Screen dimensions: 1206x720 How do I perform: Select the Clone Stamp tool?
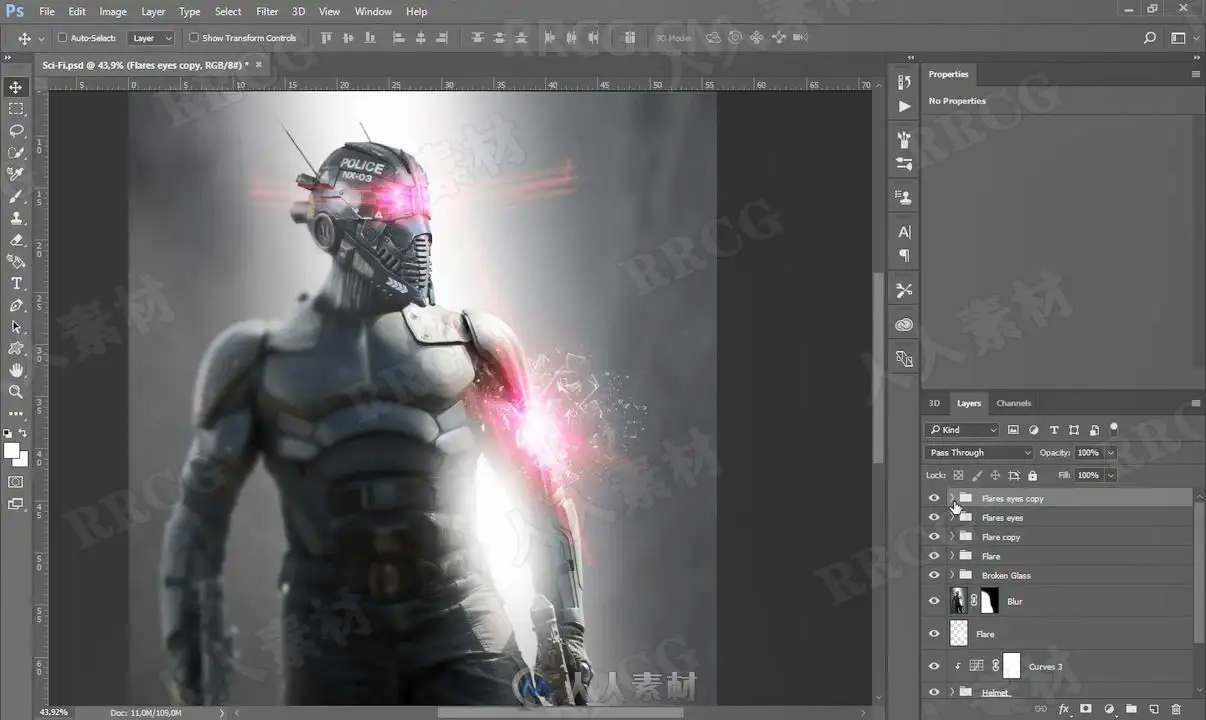[16, 218]
